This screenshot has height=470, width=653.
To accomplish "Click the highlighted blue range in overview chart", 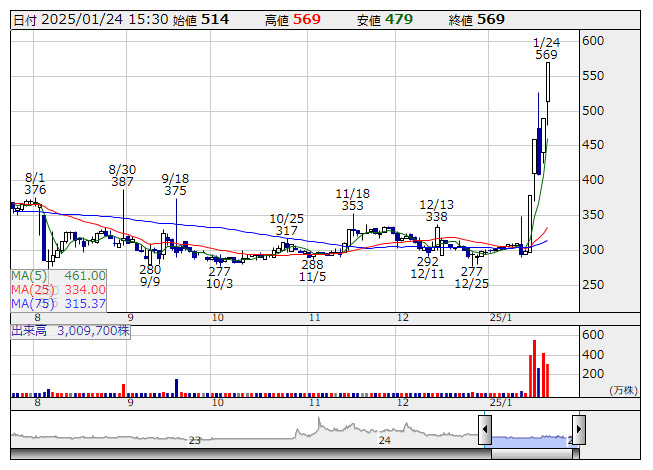I will (x=532, y=440).
